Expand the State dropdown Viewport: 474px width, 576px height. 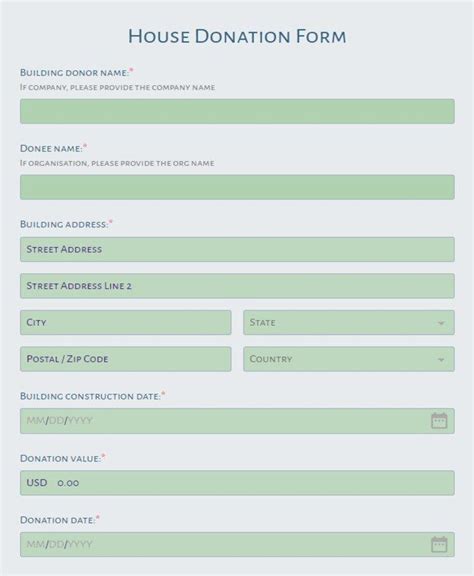[x=349, y=323]
